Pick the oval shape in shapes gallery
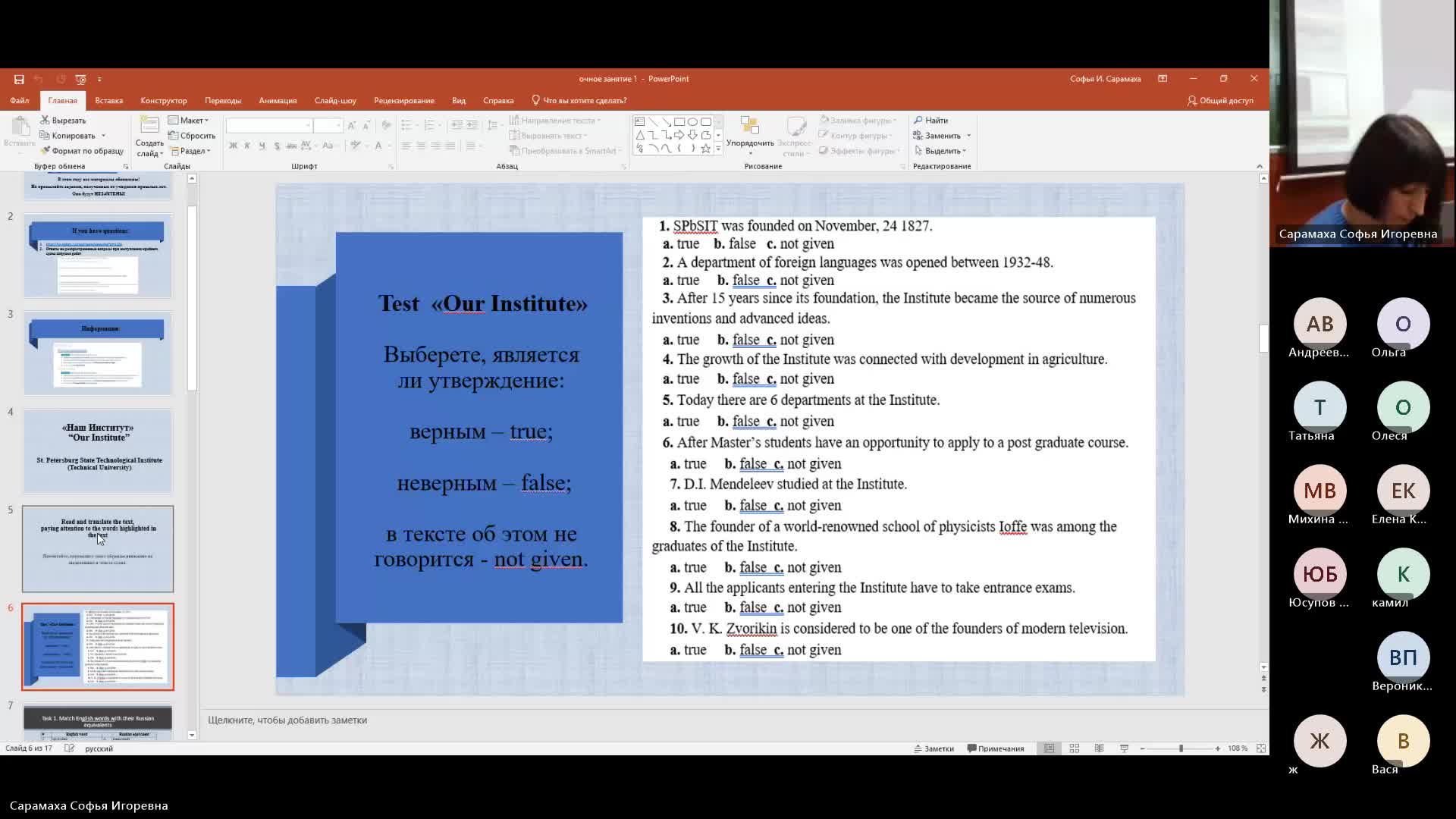Image resolution: width=1456 pixels, height=819 pixels. click(x=692, y=121)
